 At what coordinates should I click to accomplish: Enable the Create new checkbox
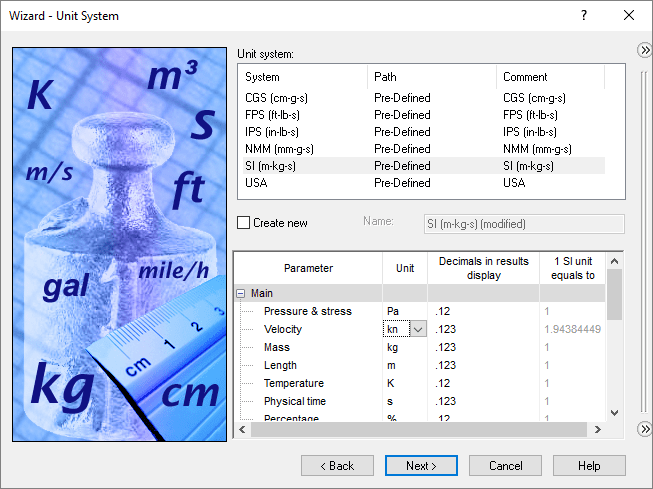[x=243, y=223]
